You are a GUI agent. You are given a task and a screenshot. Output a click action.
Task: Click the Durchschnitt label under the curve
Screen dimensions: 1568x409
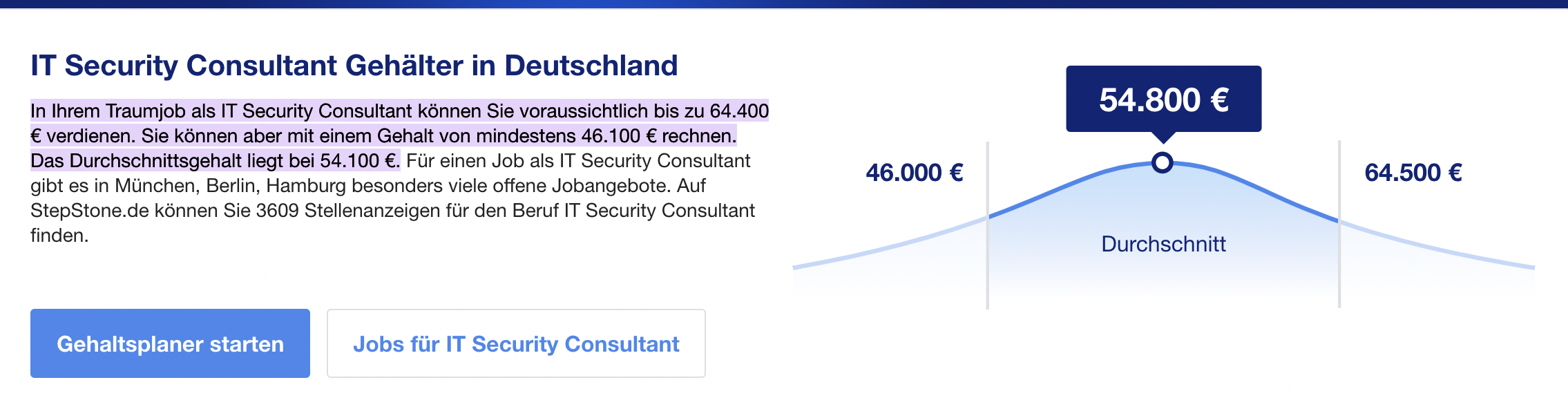click(x=1164, y=244)
